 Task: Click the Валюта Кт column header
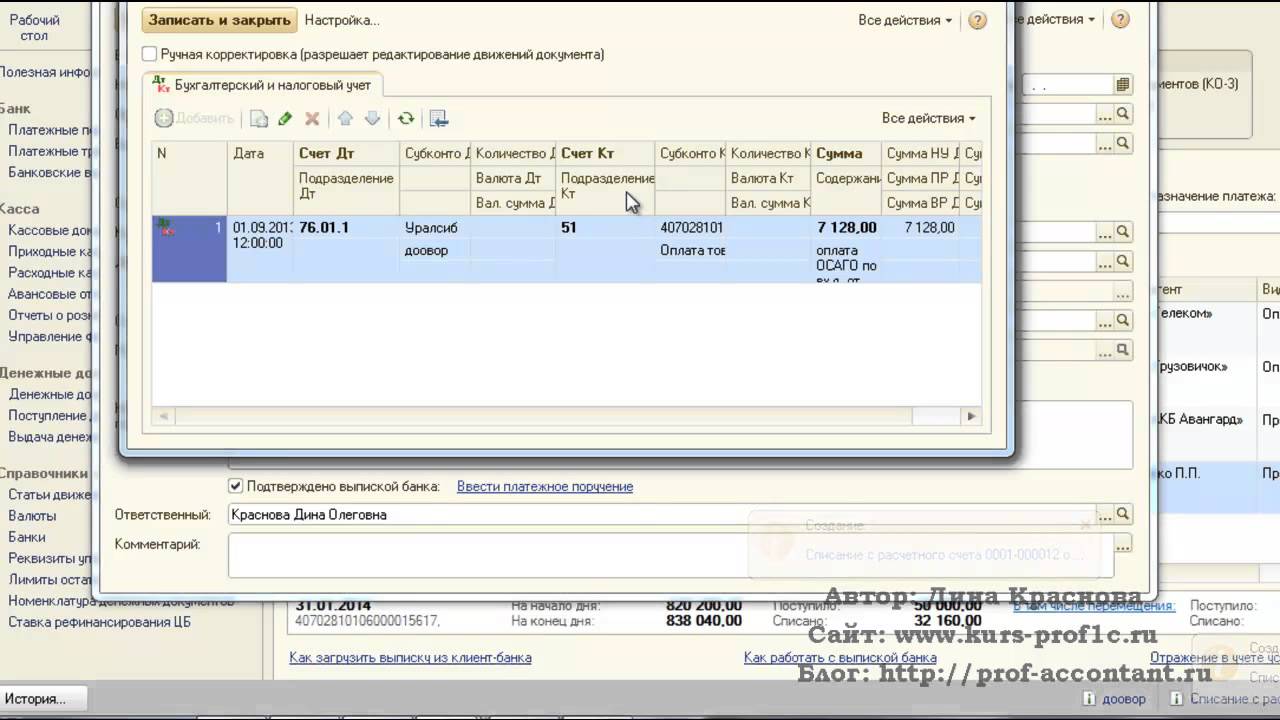click(x=769, y=178)
